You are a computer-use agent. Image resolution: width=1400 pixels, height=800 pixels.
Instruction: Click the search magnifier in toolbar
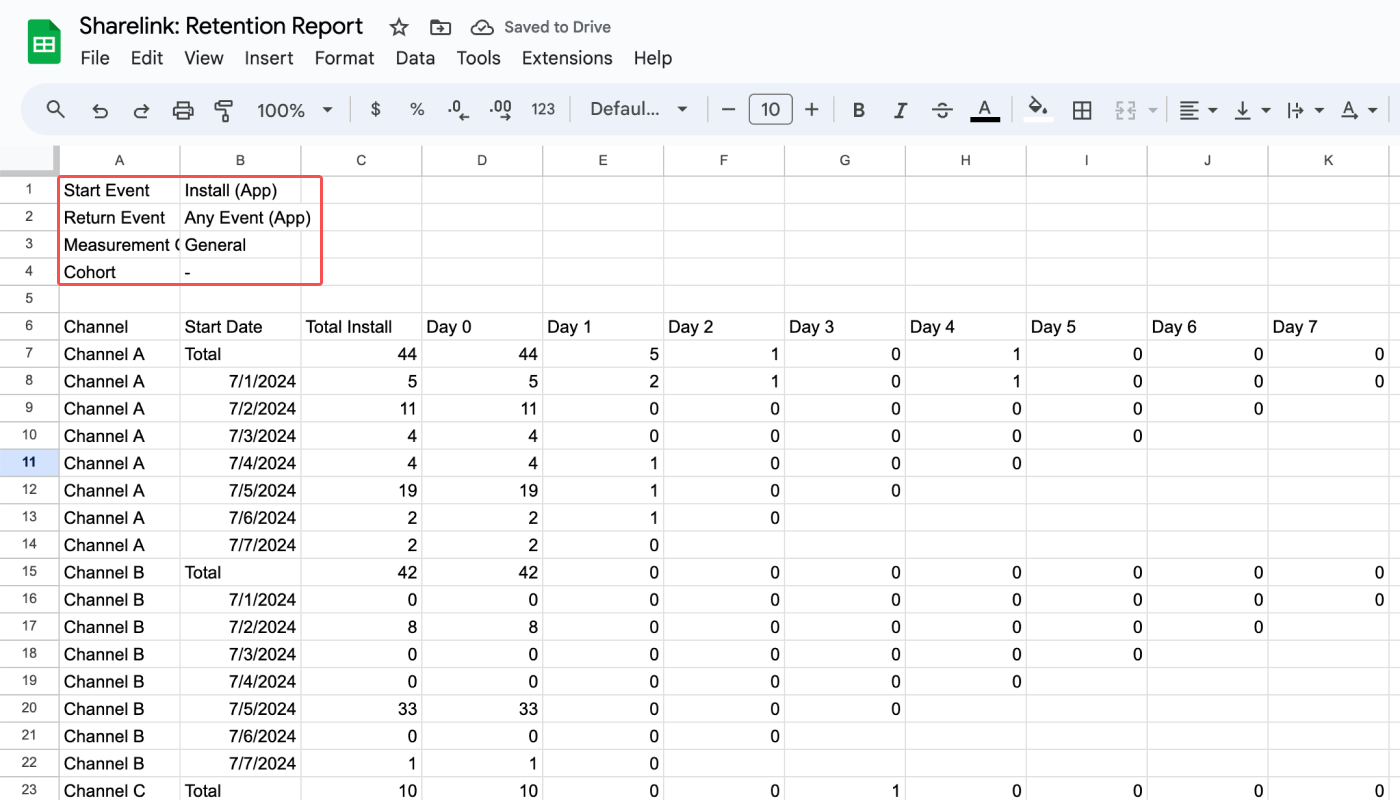tap(56, 110)
